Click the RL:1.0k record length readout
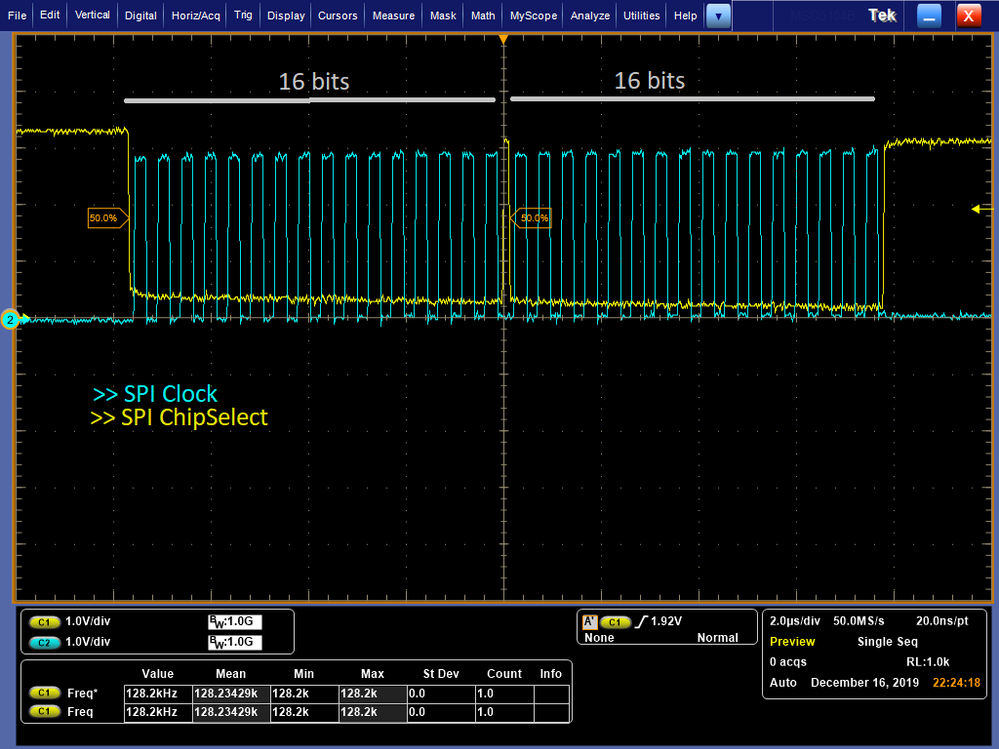Viewport: 999px width, 749px height. (x=928, y=662)
